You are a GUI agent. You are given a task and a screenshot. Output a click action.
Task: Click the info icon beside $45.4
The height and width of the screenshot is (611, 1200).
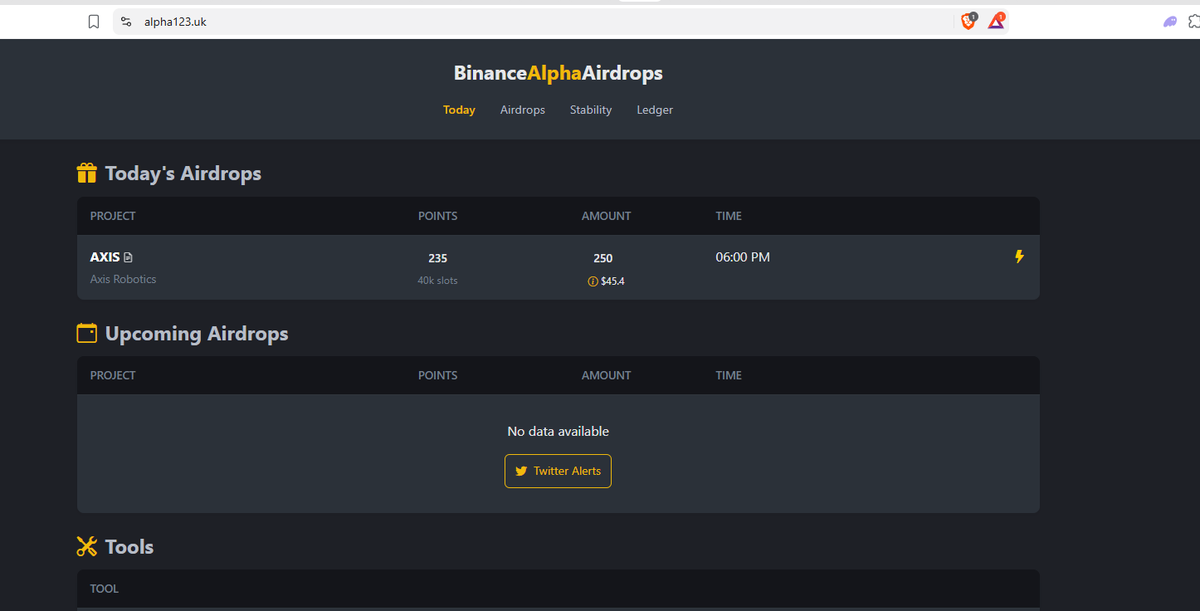593,281
